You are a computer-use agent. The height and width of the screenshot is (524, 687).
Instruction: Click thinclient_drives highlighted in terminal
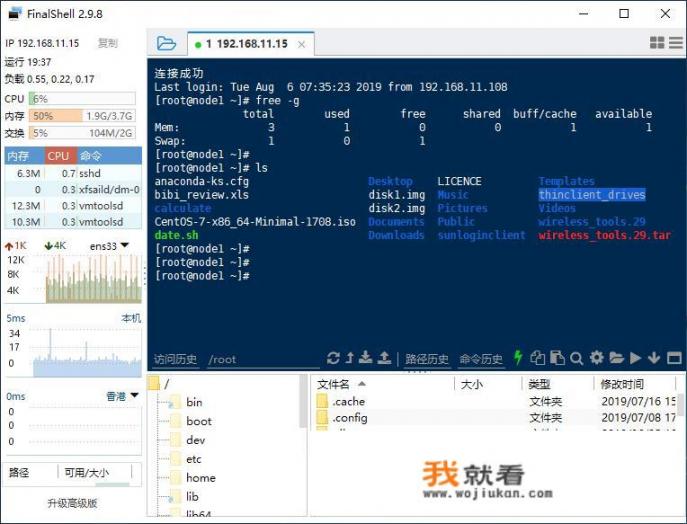(x=592, y=195)
